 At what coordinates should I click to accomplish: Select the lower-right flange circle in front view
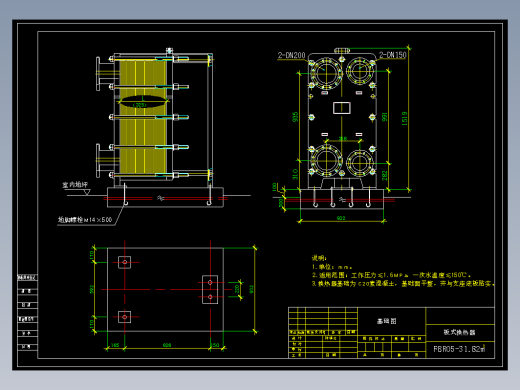[x=360, y=163]
